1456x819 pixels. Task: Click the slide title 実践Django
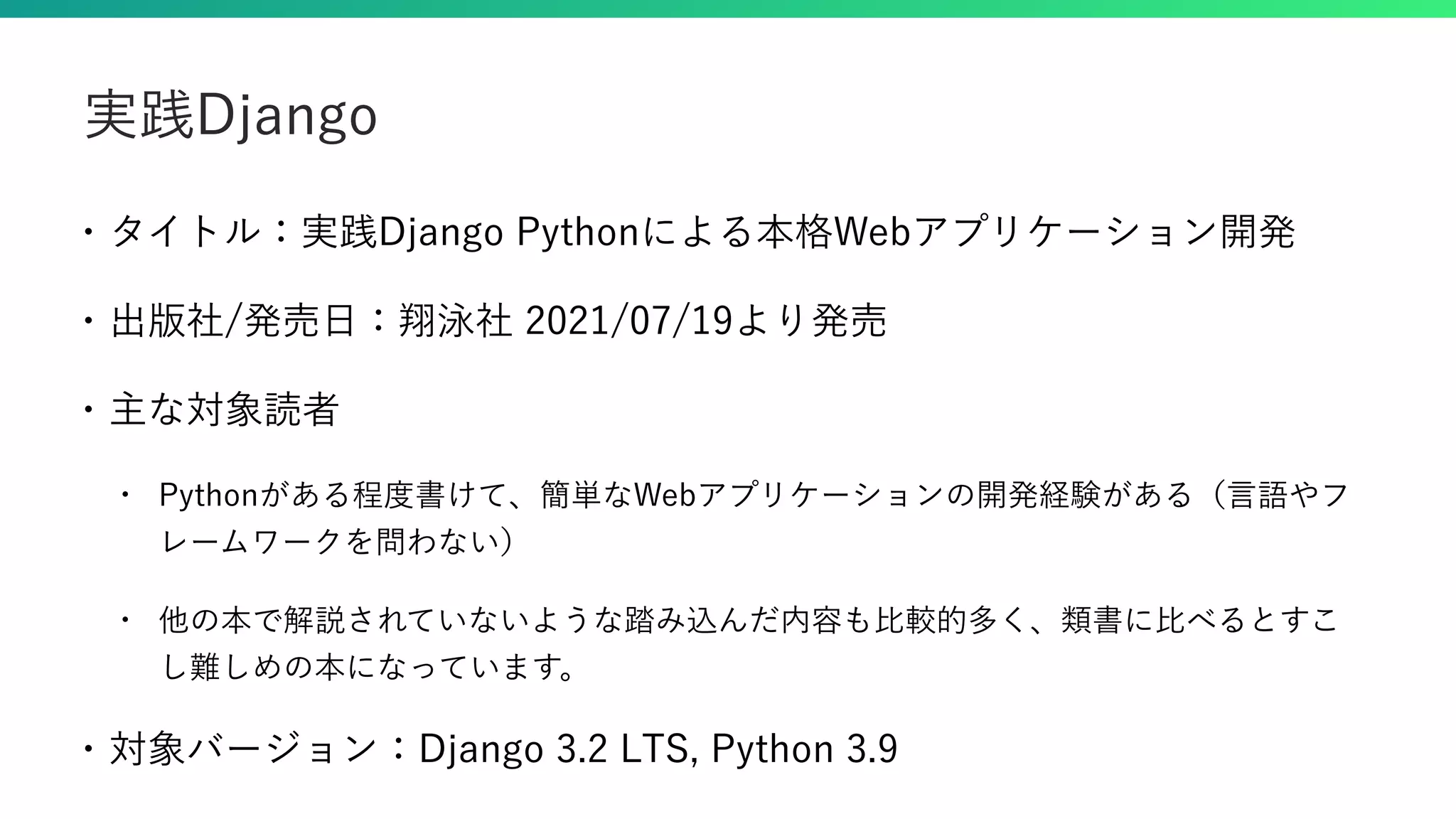click(231, 115)
